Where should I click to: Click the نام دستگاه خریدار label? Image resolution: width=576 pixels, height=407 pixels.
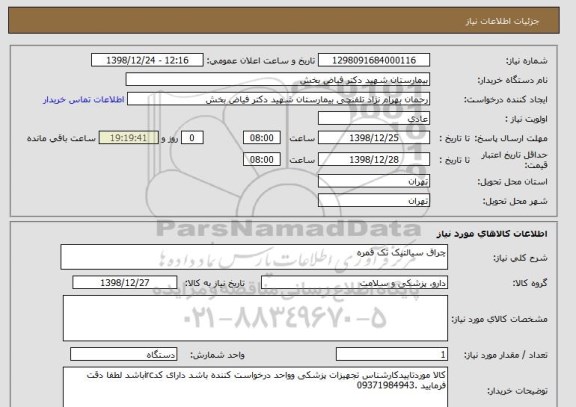point(512,80)
